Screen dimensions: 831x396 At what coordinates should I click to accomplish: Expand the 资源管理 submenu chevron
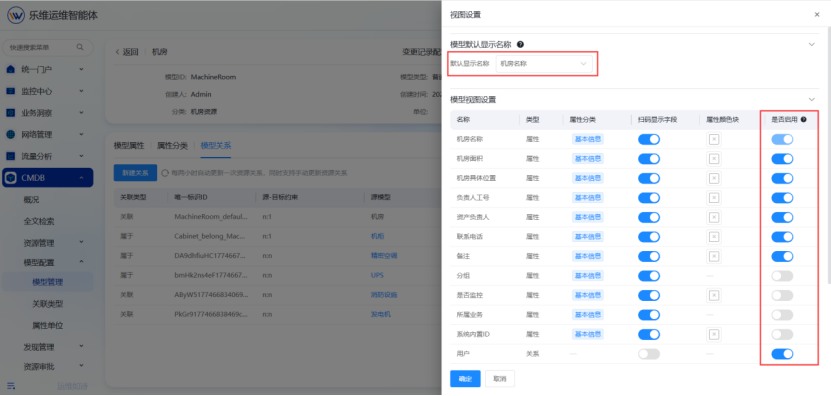pyautogui.click(x=82, y=242)
